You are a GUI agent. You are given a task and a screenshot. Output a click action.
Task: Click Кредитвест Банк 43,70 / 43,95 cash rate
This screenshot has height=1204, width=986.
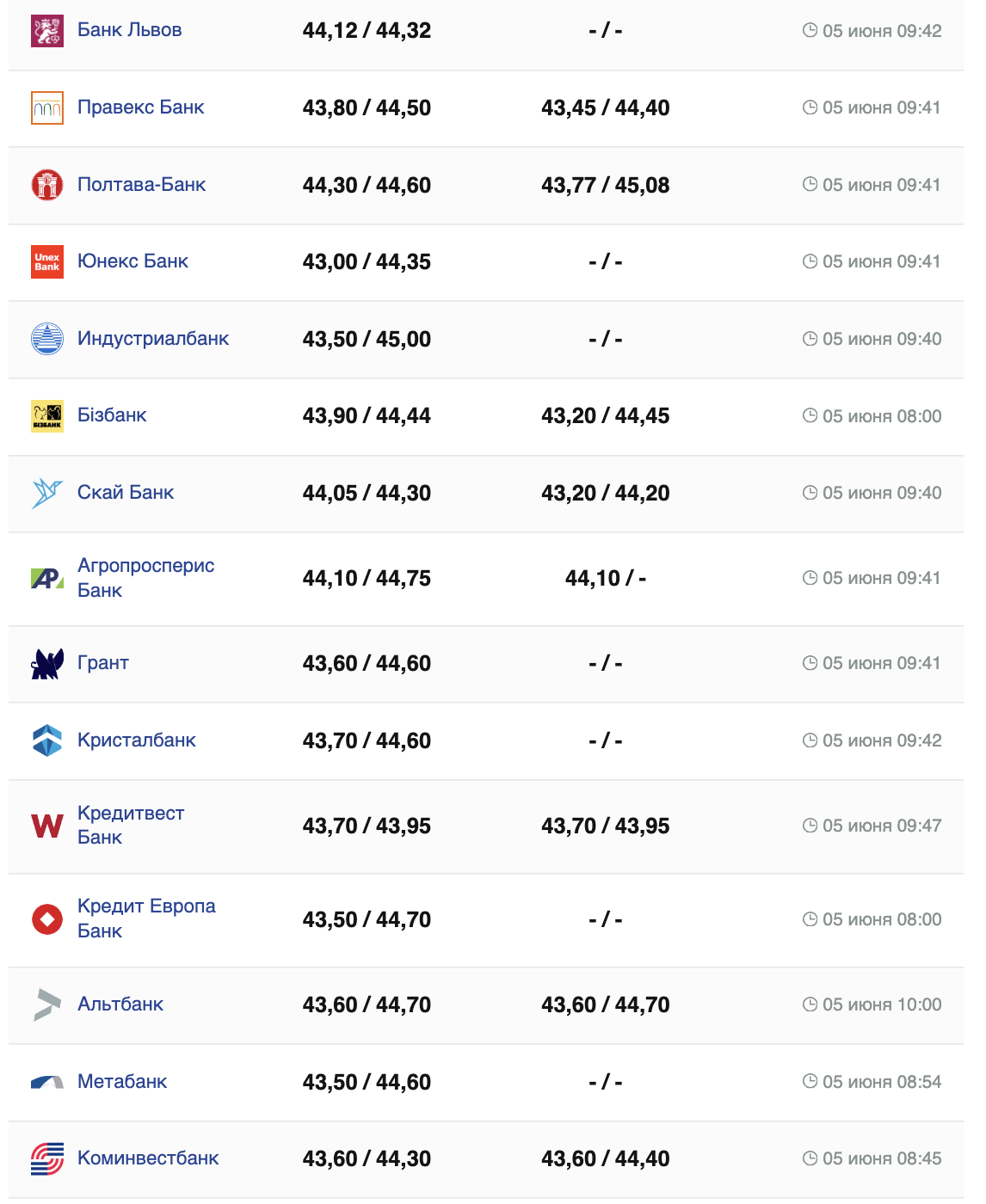[x=367, y=826]
